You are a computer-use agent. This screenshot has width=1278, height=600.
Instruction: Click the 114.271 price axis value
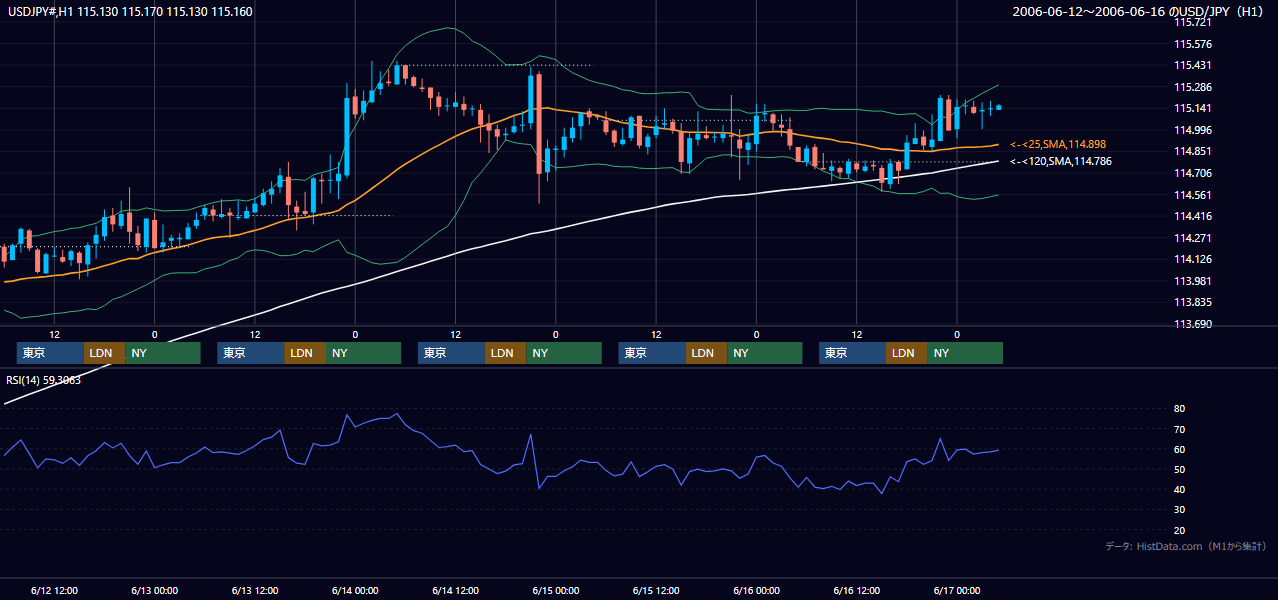click(x=1192, y=238)
